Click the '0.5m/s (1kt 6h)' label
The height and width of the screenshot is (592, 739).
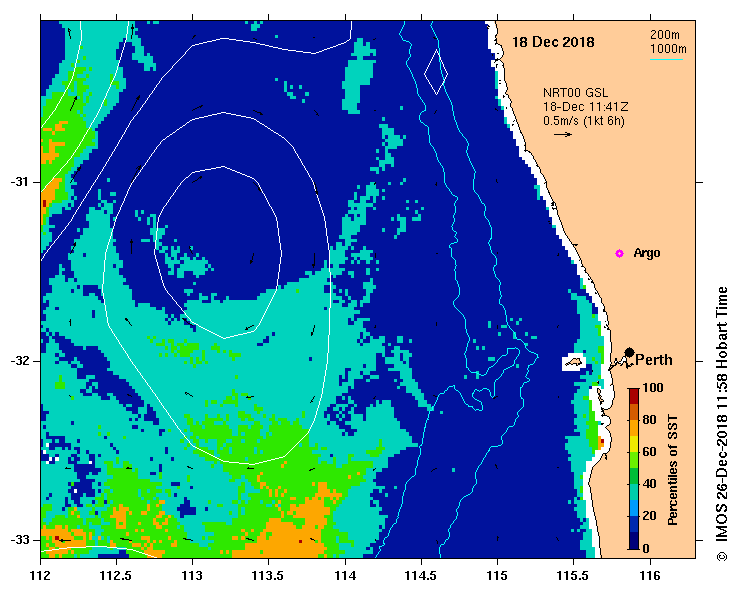(x=583, y=121)
